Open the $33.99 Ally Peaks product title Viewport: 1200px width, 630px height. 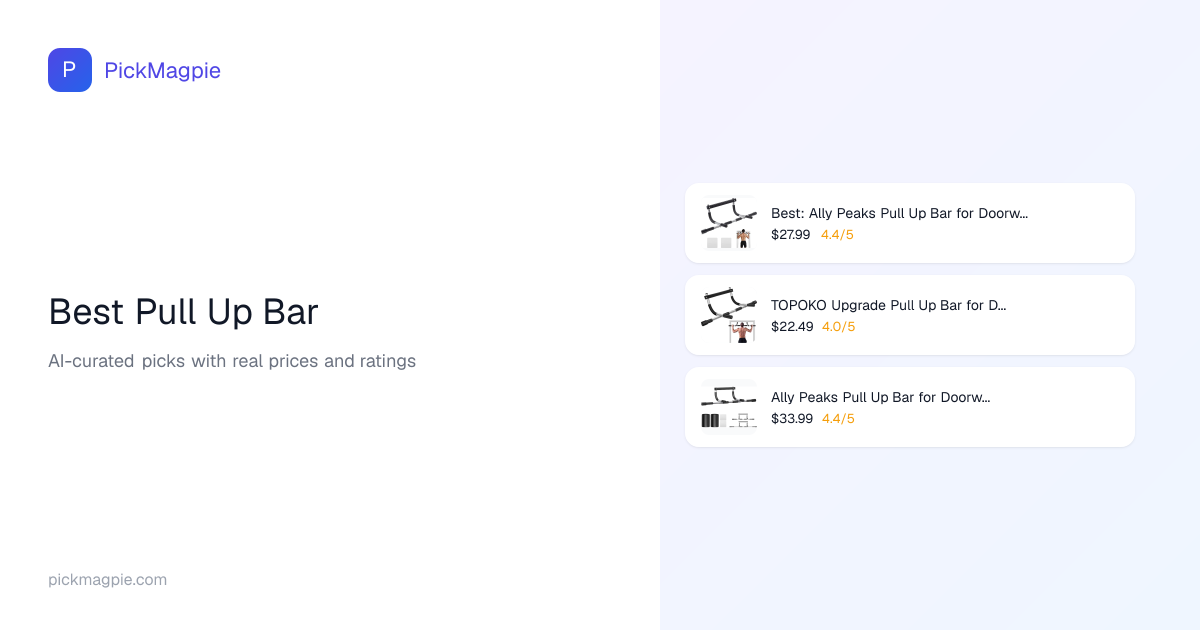tap(880, 397)
